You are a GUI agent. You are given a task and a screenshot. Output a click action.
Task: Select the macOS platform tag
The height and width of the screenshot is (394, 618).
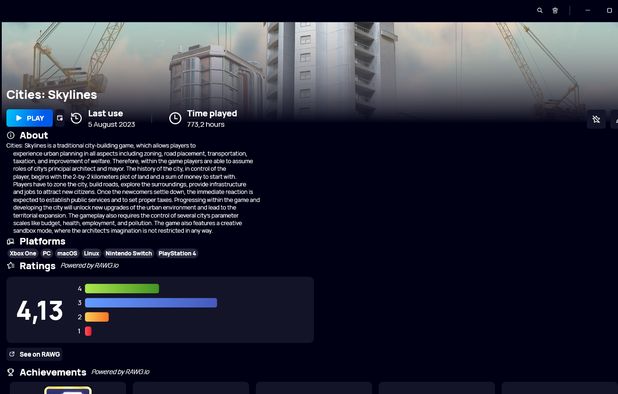tap(67, 253)
